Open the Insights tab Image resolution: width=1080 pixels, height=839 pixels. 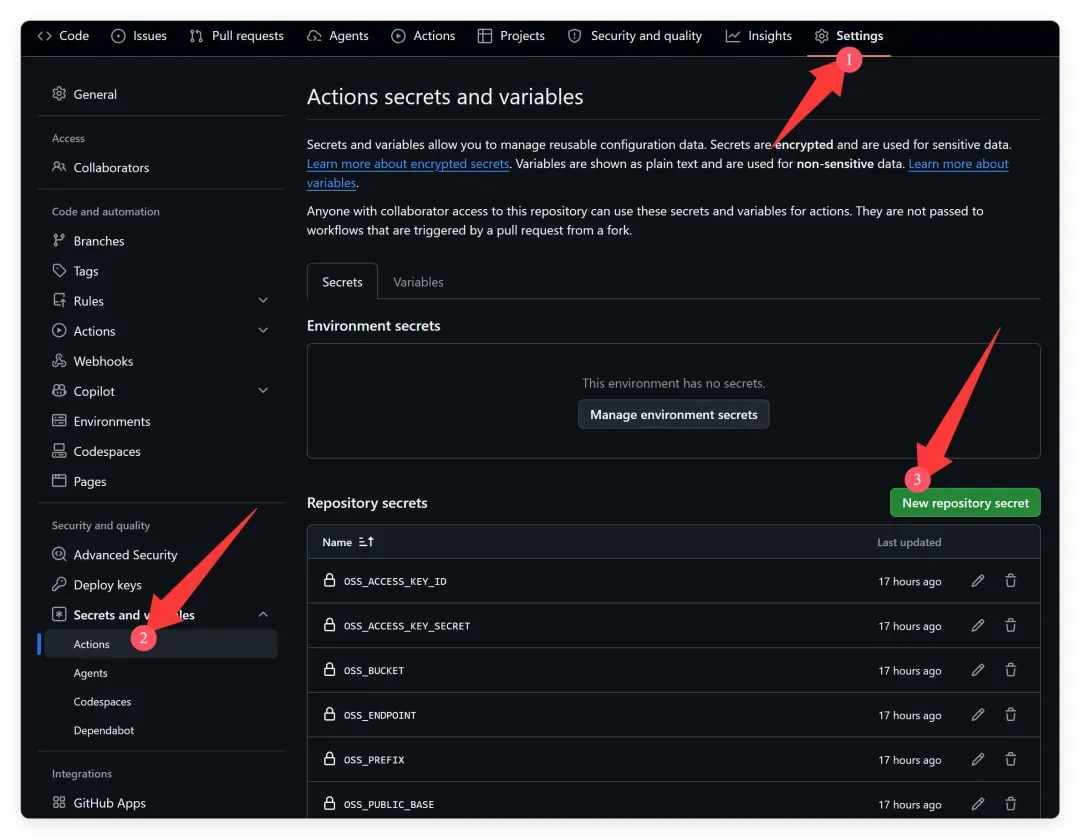click(758, 36)
